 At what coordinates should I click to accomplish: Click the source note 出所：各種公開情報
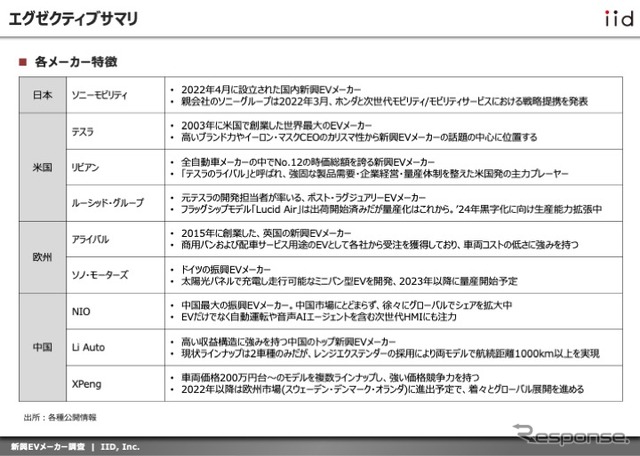[60, 417]
